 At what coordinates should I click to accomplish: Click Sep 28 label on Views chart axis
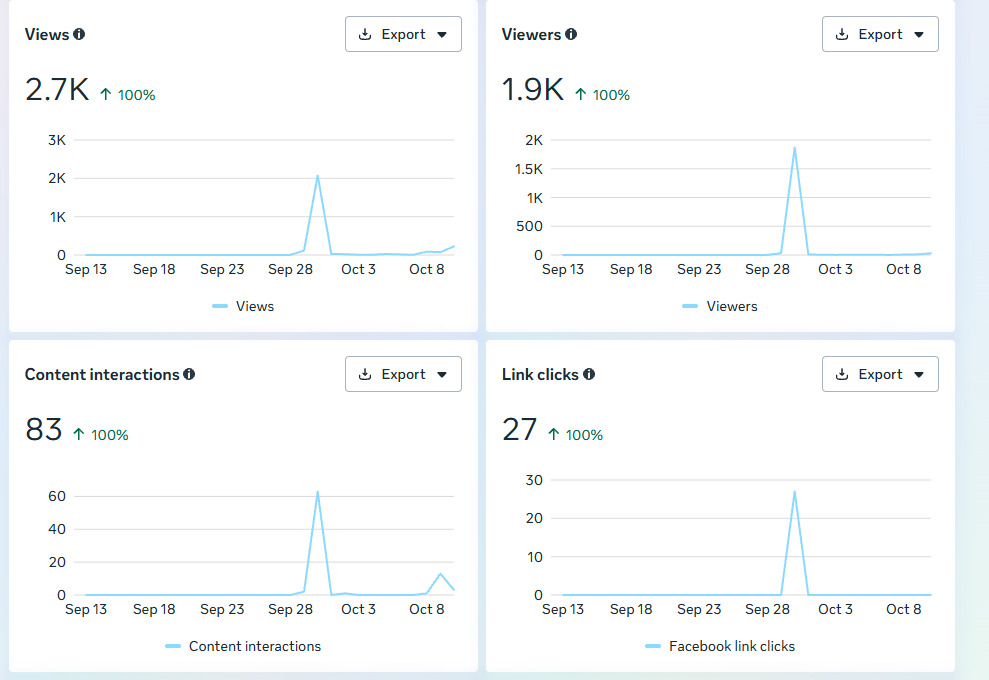[290, 269]
